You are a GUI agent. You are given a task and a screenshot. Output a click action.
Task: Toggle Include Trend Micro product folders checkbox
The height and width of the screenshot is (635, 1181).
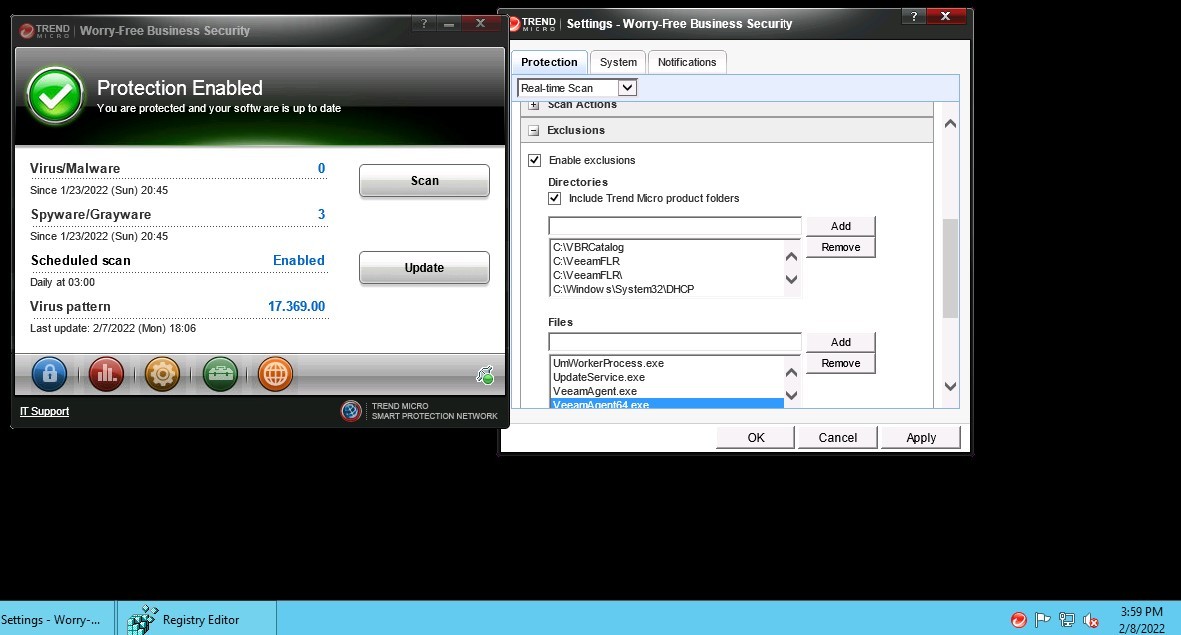(x=555, y=198)
